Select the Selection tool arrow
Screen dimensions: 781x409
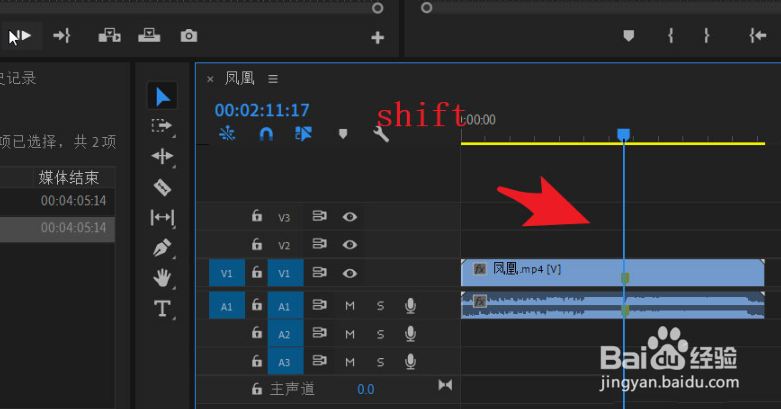162,96
